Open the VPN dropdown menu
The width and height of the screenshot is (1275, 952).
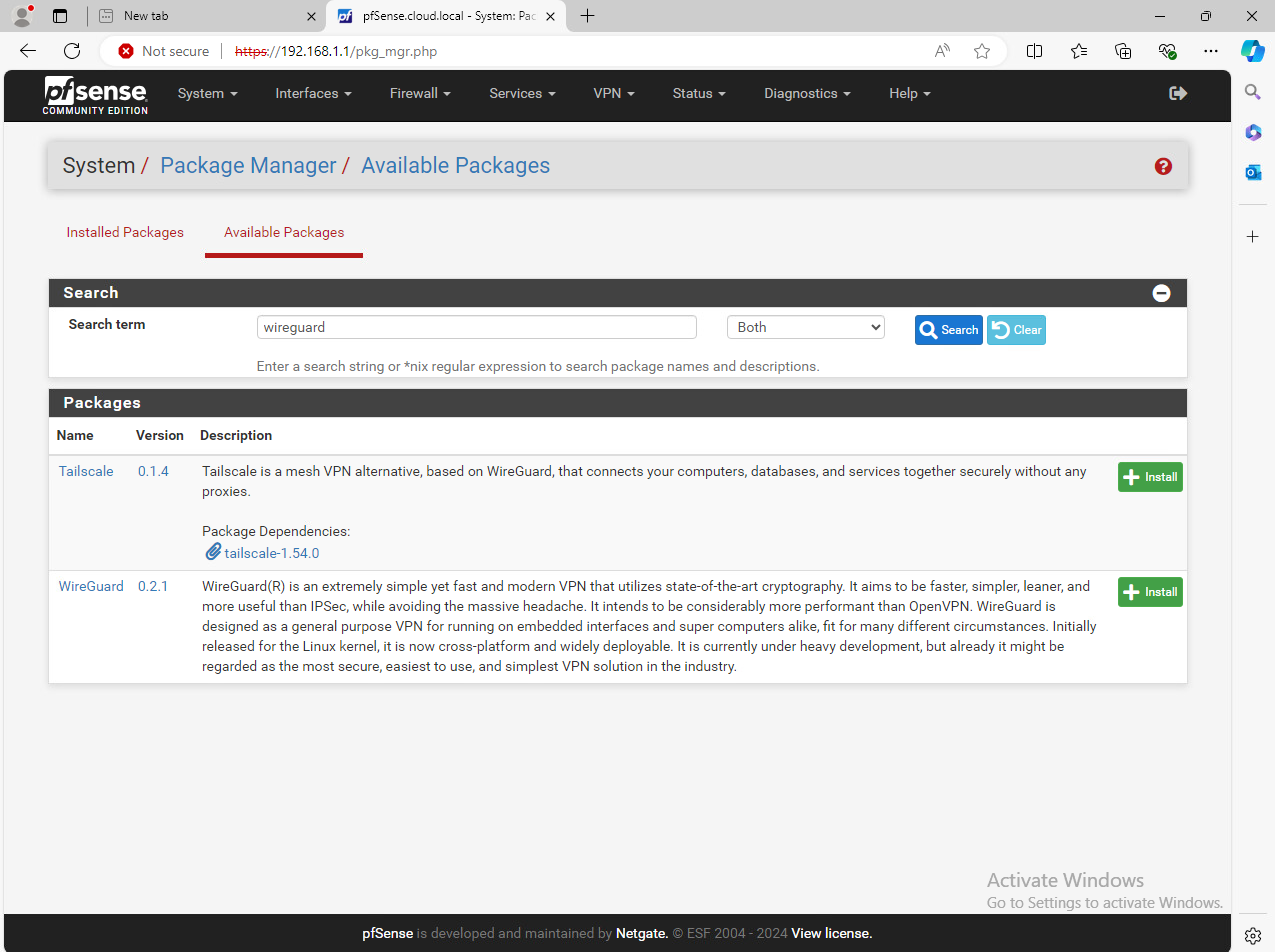click(x=614, y=93)
